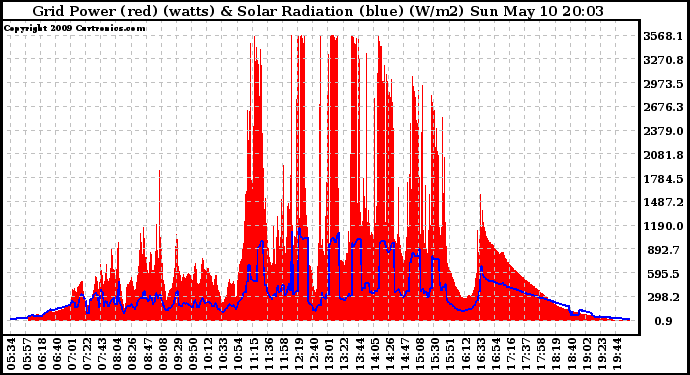Click the 12:19 time label
Viewport: 690px width, 375px height.
[x=298, y=353]
